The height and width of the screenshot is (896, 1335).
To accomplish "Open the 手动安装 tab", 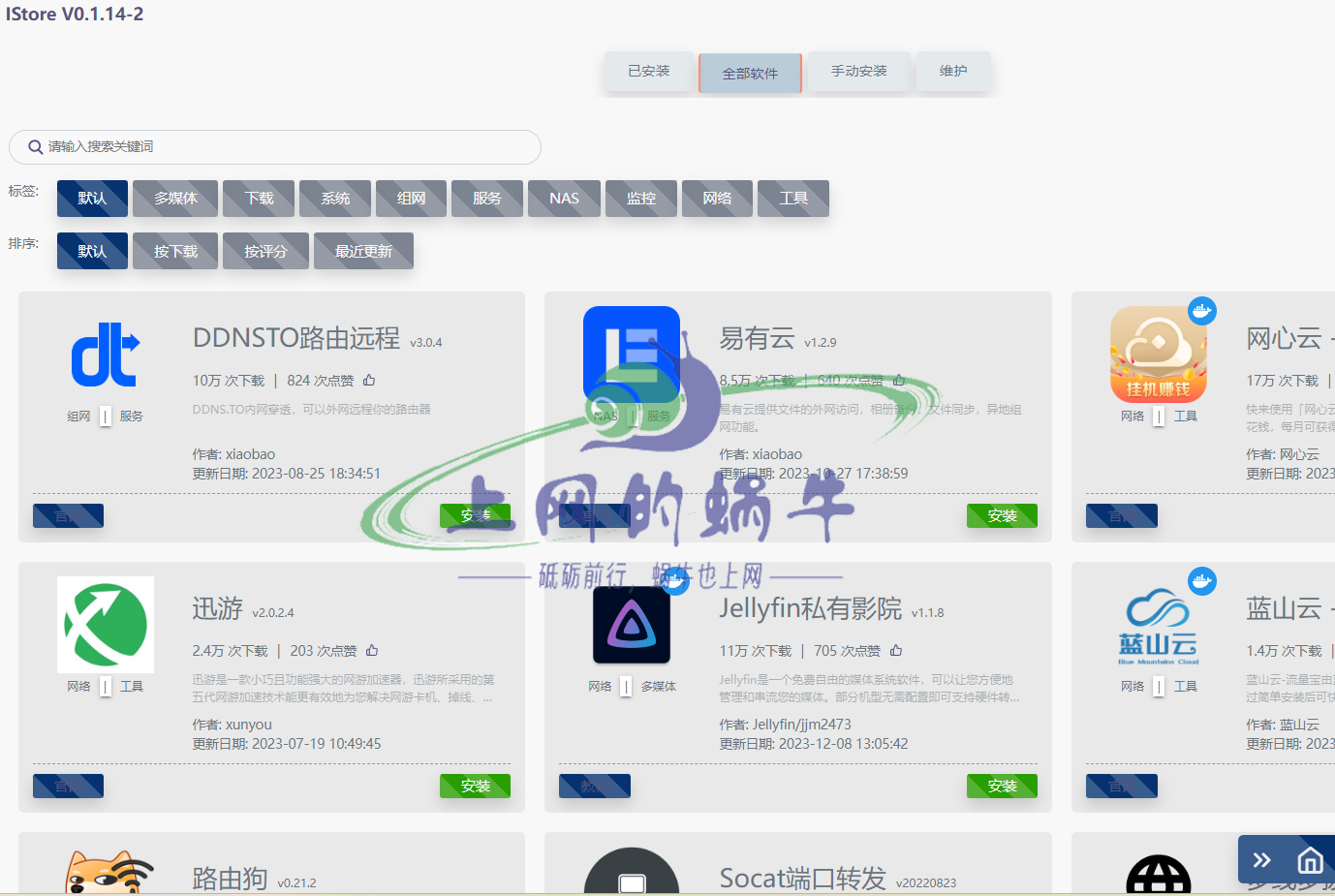I will click(x=859, y=71).
